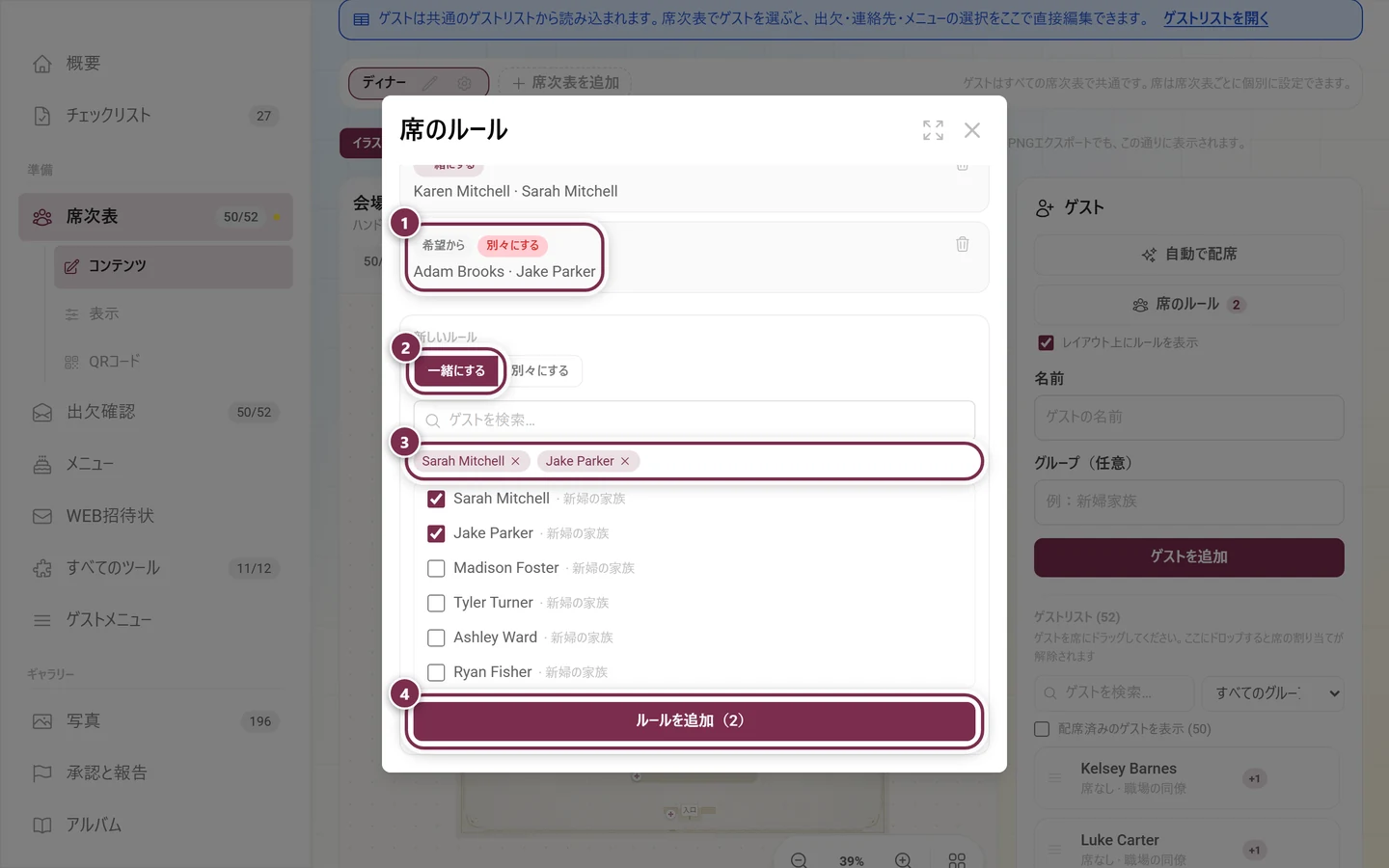The width and height of the screenshot is (1389, 868).
Task: Select the QRコード sub-item
Action: click(174, 362)
